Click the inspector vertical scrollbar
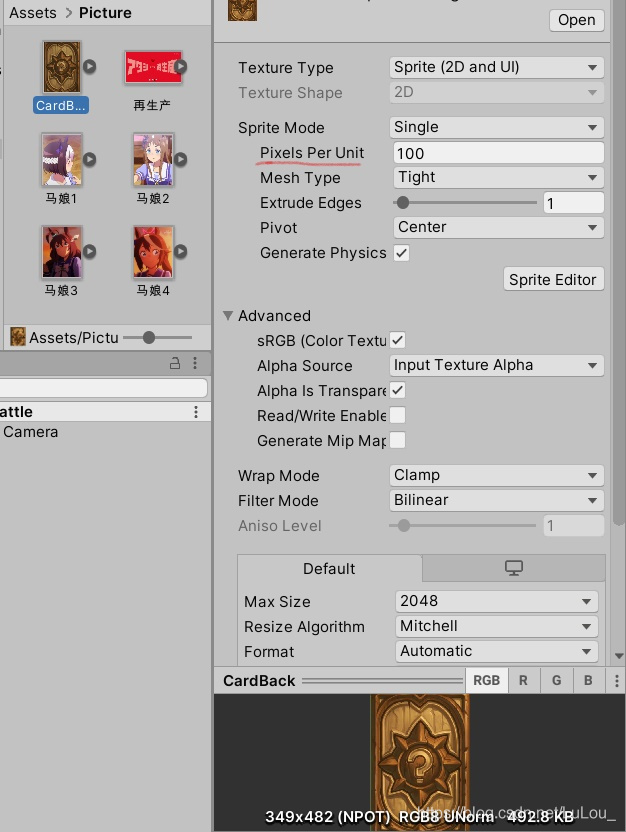Image resolution: width=626 pixels, height=832 pixels. pos(618,265)
